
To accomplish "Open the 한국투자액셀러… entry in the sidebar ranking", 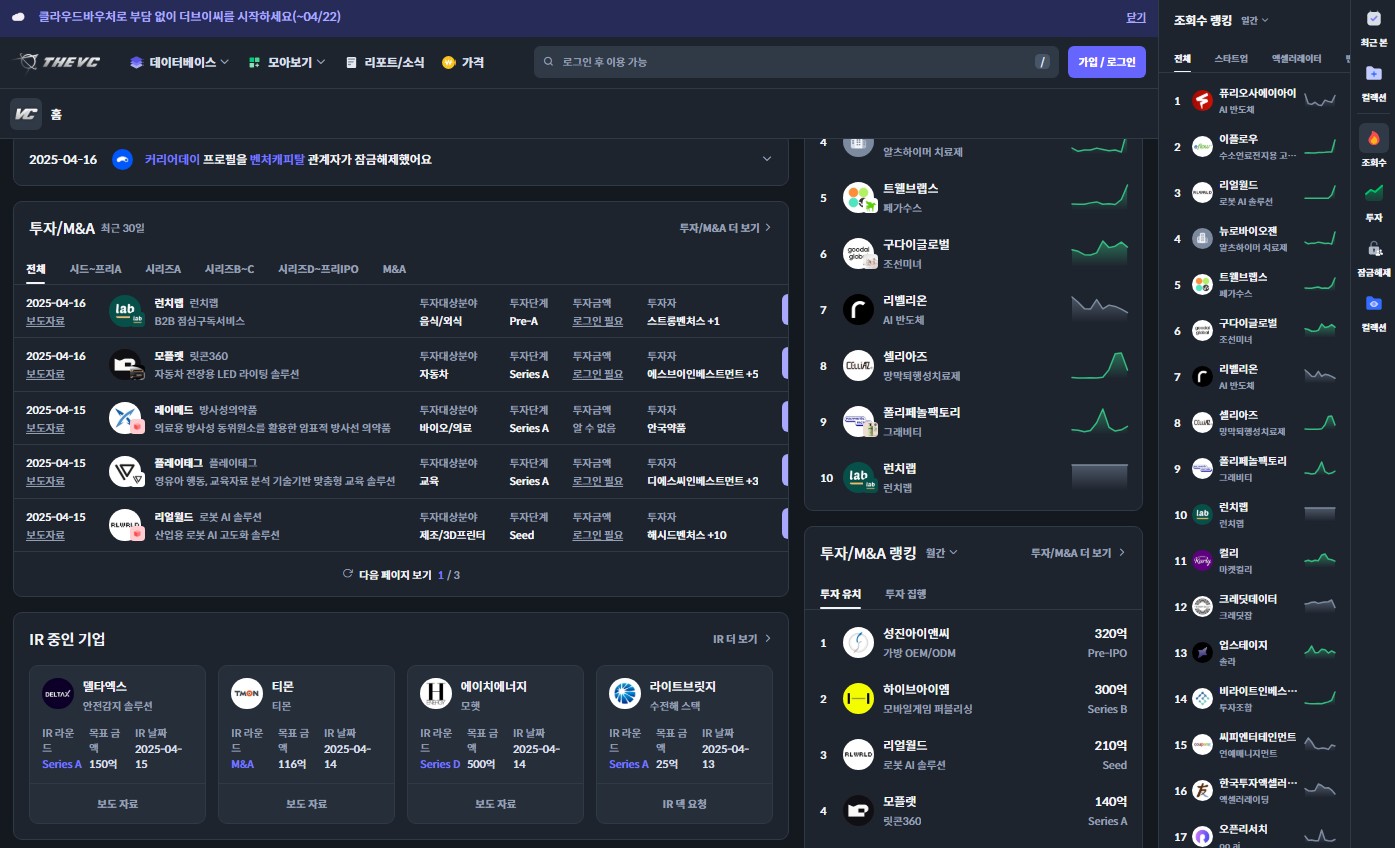I will (x=1255, y=790).
